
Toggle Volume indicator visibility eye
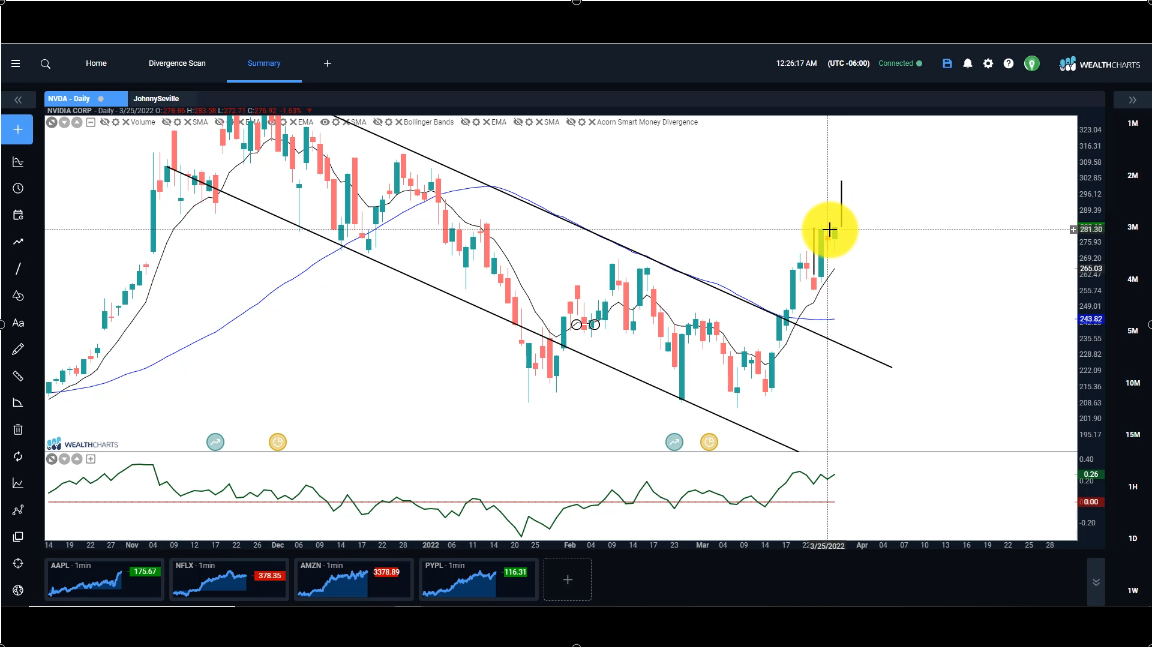[x=104, y=122]
